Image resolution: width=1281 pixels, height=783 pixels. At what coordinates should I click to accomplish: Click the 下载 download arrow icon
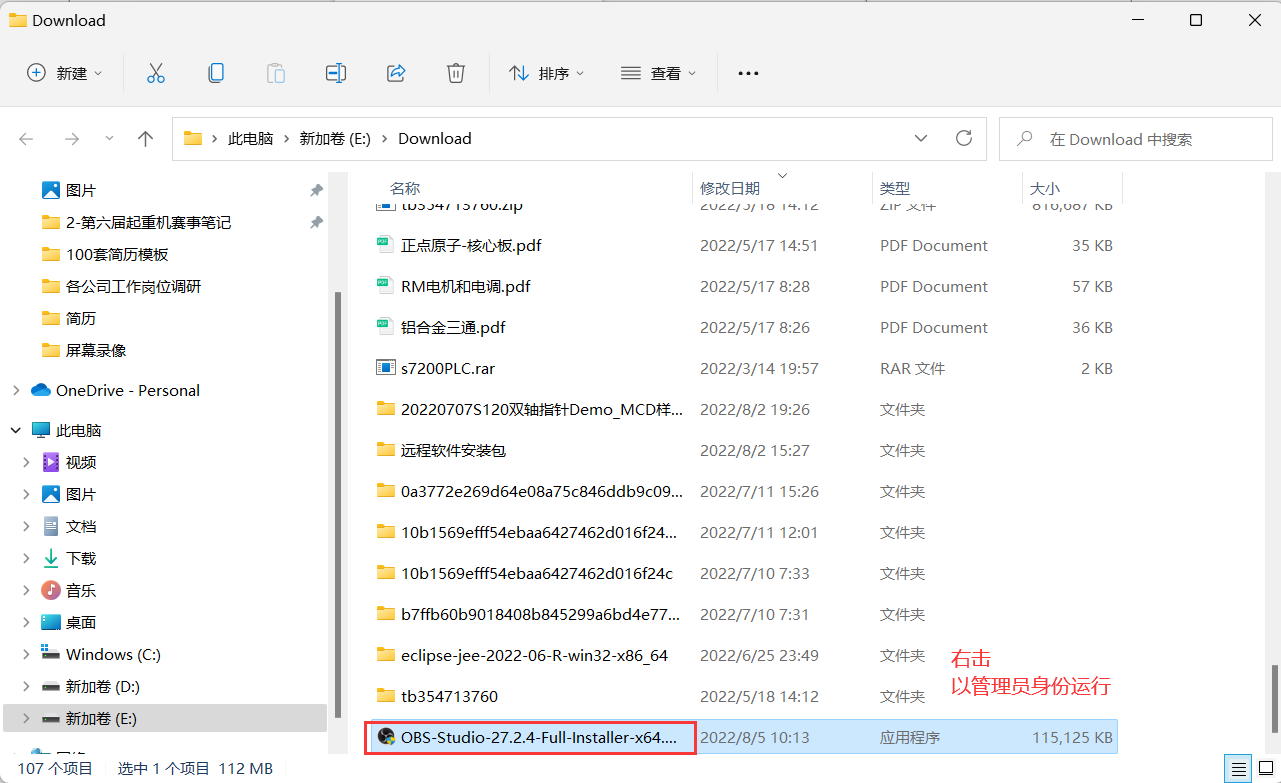51,558
